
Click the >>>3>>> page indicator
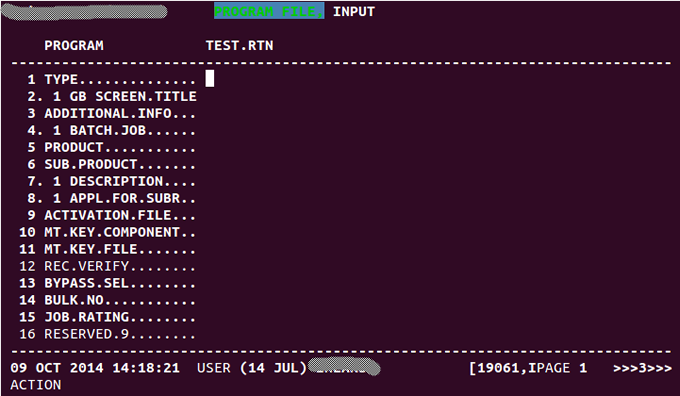click(642, 368)
